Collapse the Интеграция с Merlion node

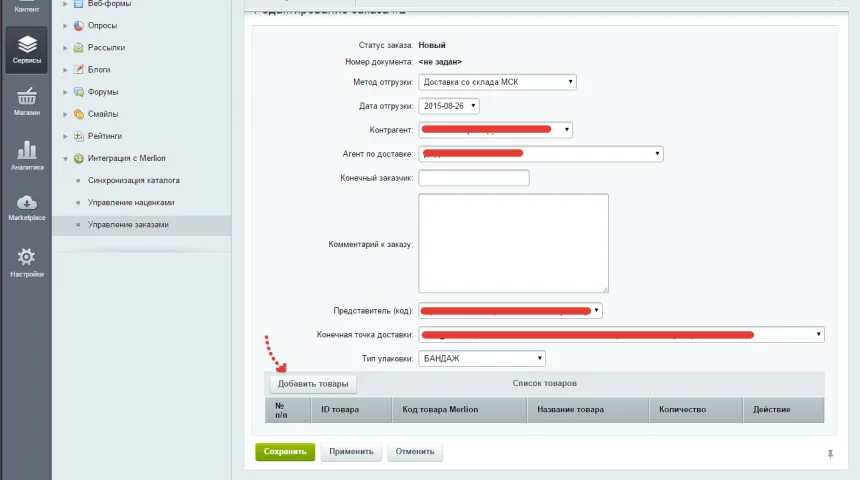(x=65, y=158)
